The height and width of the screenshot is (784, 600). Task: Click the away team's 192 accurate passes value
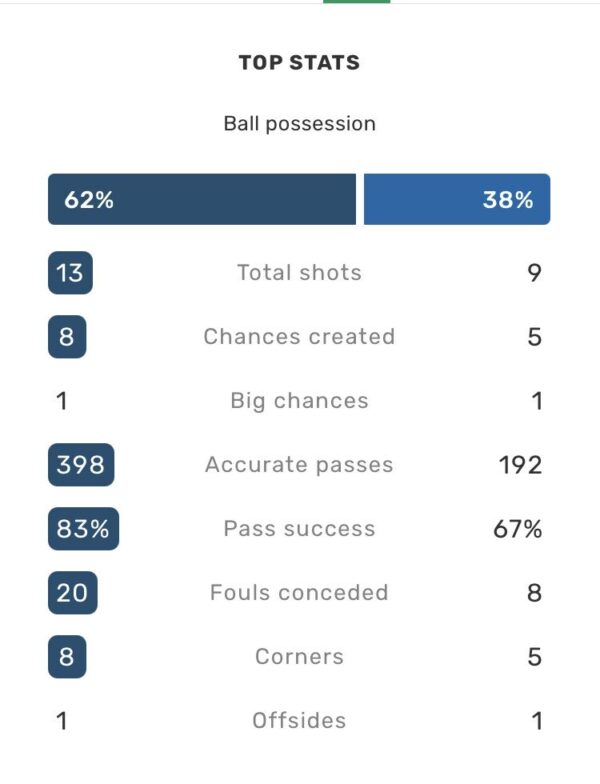coord(520,465)
